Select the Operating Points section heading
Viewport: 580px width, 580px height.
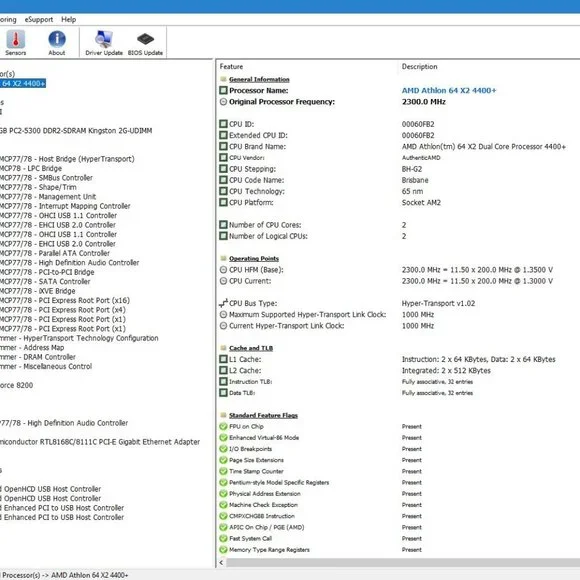tap(254, 259)
